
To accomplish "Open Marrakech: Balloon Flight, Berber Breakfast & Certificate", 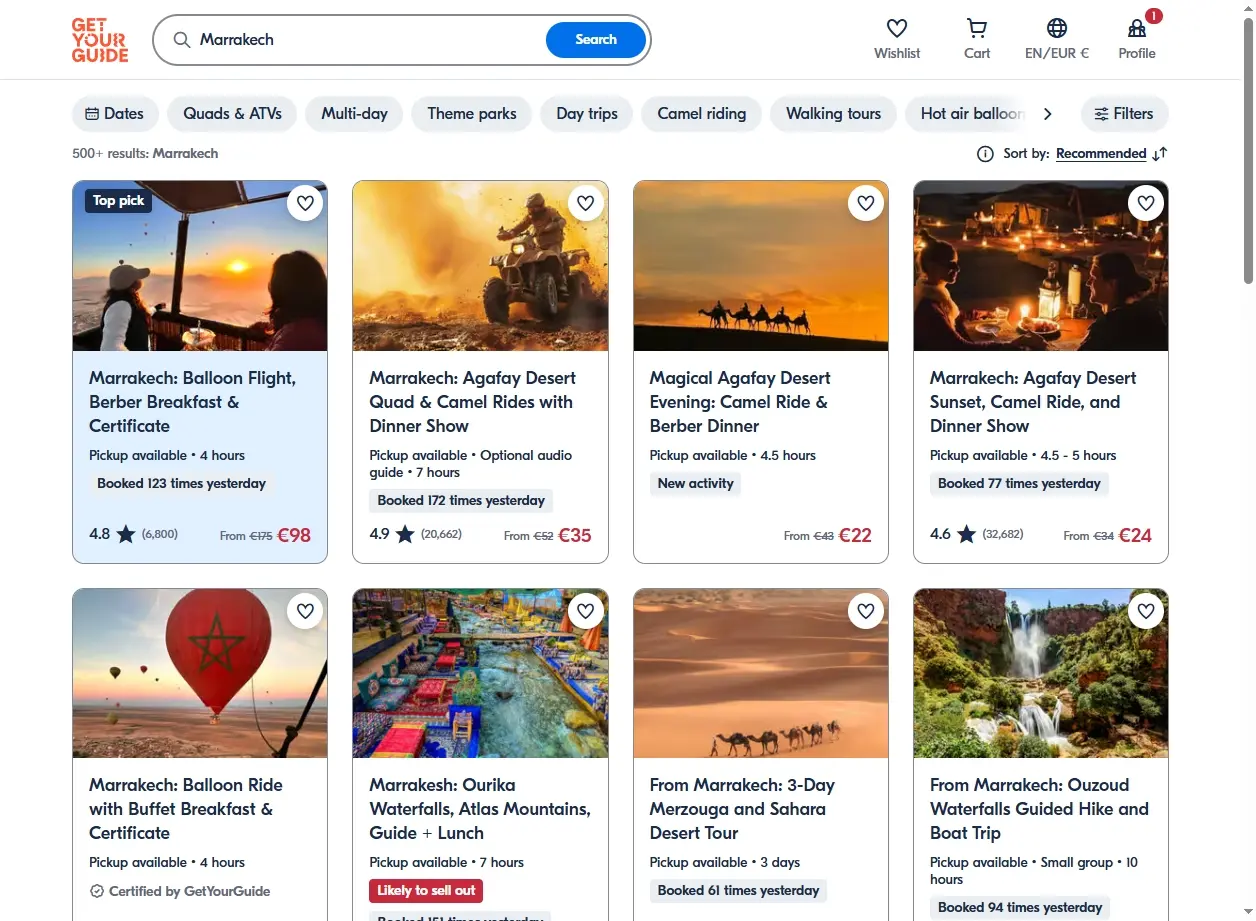I will point(192,402).
